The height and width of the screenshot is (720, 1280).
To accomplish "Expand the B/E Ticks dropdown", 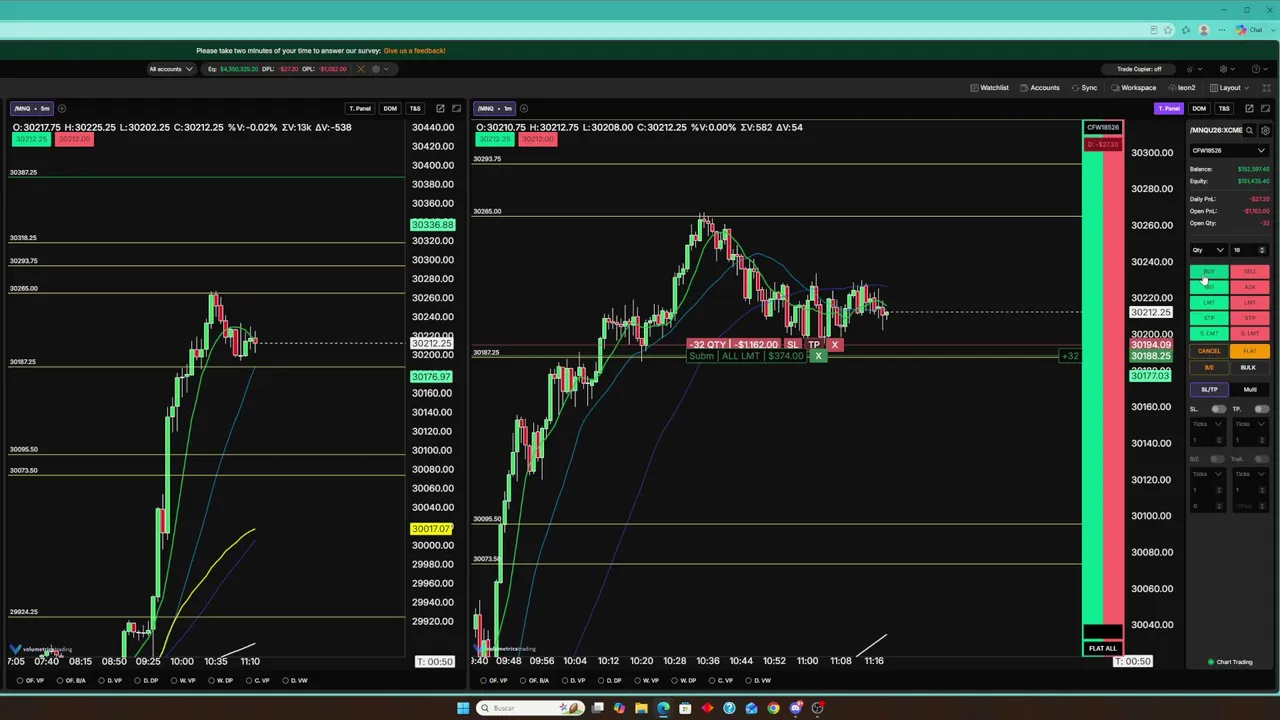I will pos(1207,474).
